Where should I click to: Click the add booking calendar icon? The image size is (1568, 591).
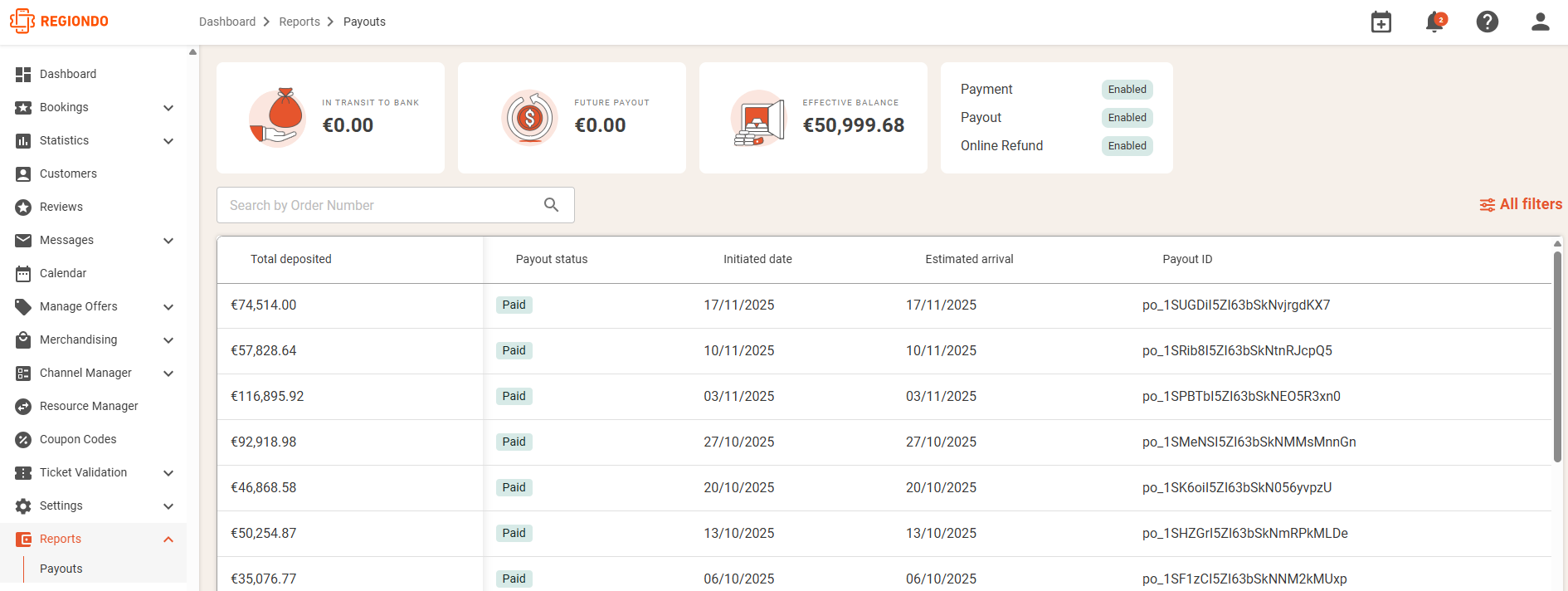pos(1381,22)
